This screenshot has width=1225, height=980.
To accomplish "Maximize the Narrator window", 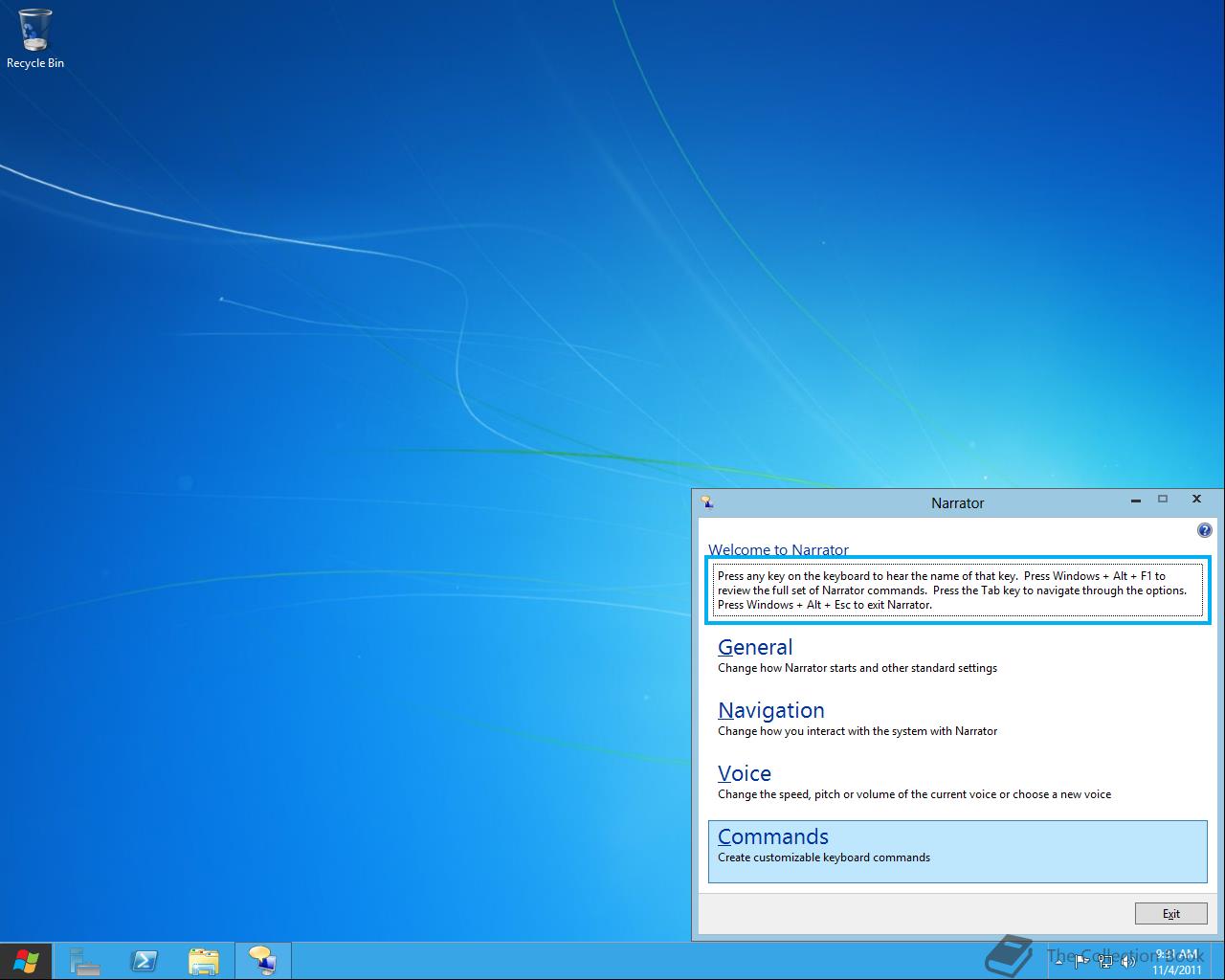I will 1163,500.
